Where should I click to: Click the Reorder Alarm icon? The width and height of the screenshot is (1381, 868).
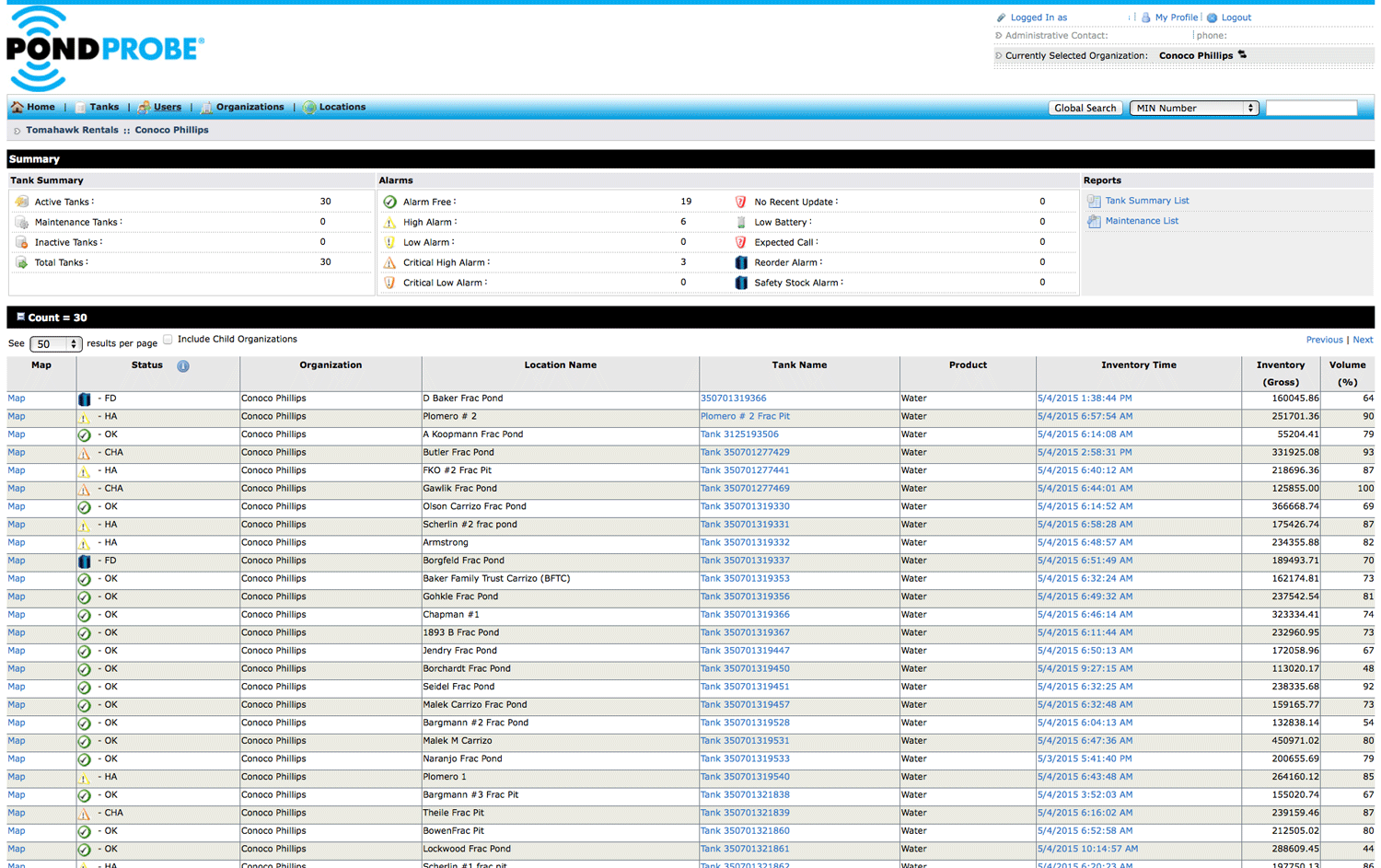click(740, 262)
